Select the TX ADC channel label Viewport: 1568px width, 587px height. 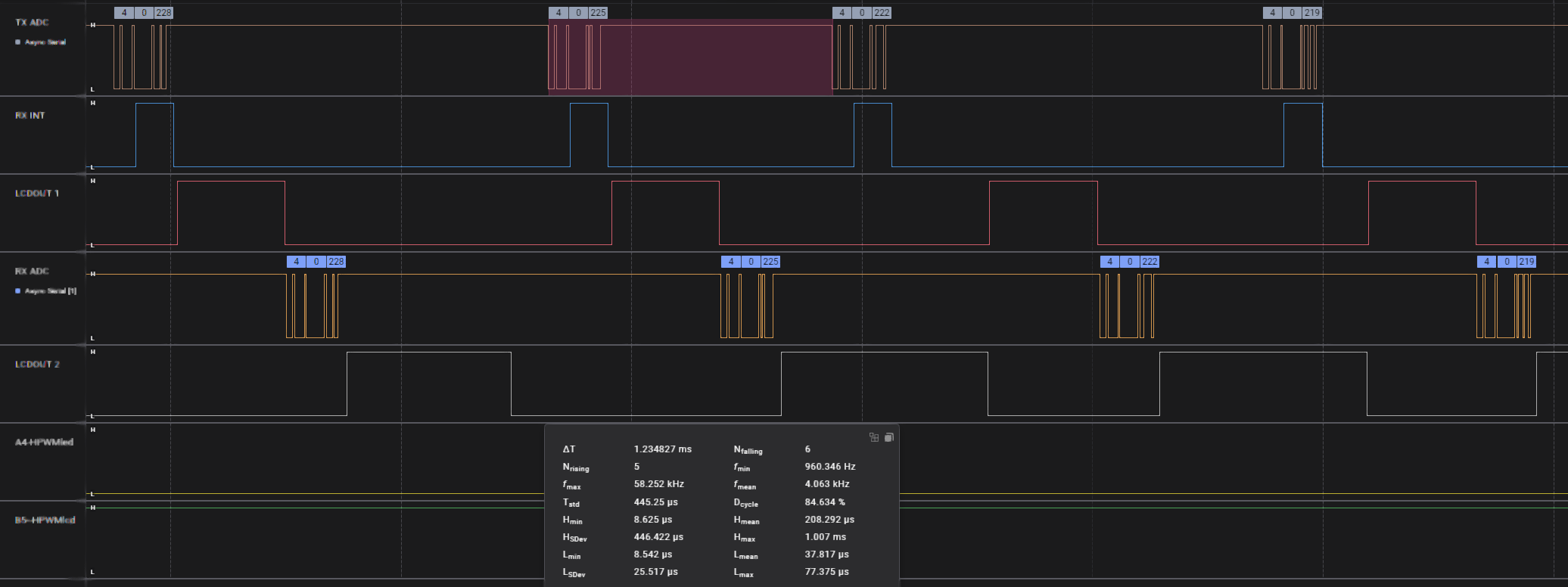pos(32,23)
